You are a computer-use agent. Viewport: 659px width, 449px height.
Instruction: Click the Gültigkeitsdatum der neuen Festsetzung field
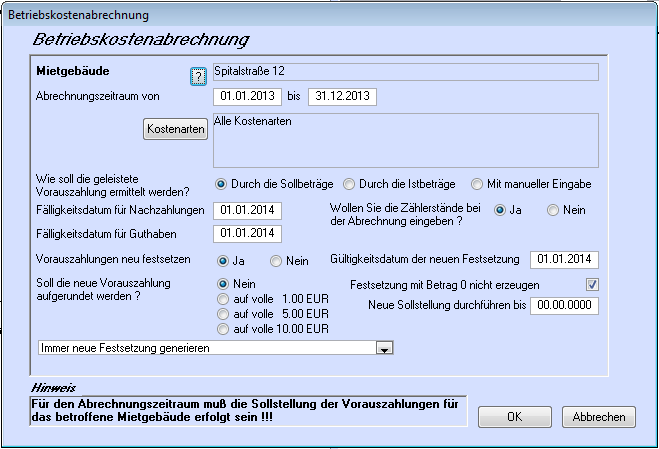pyautogui.click(x=564, y=260)
